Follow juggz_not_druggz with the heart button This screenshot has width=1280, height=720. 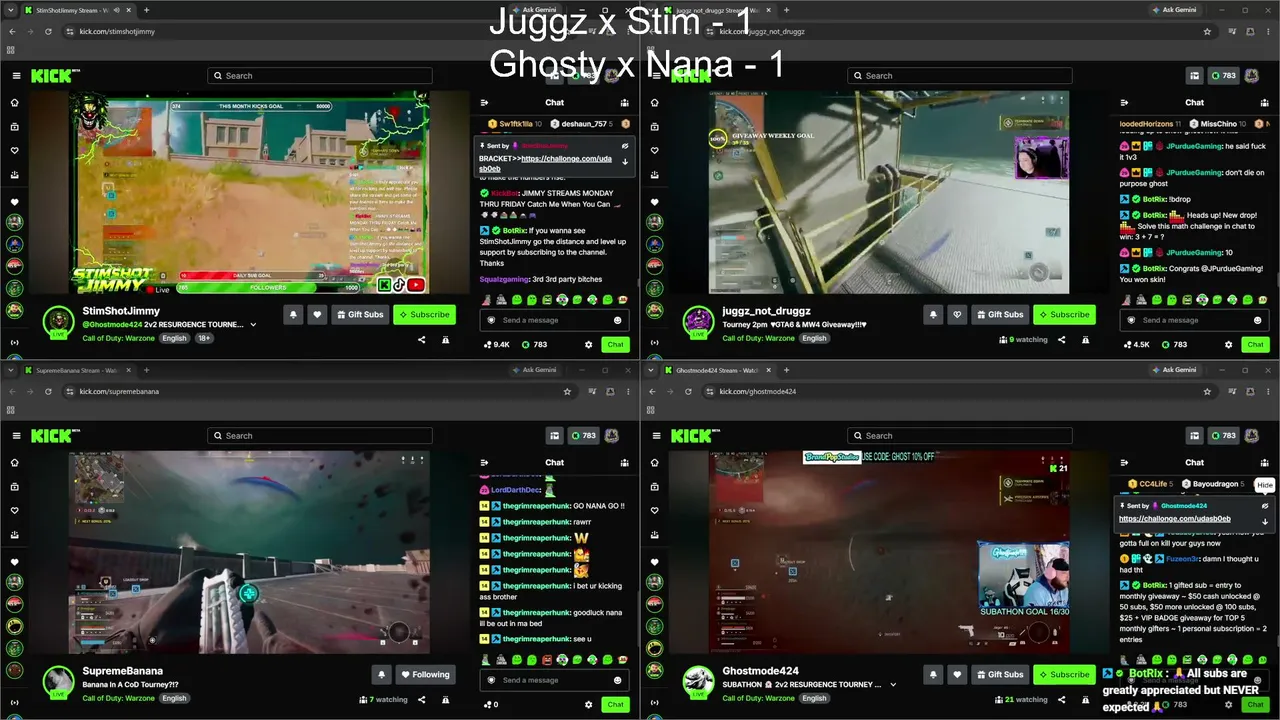pos(957,314)
